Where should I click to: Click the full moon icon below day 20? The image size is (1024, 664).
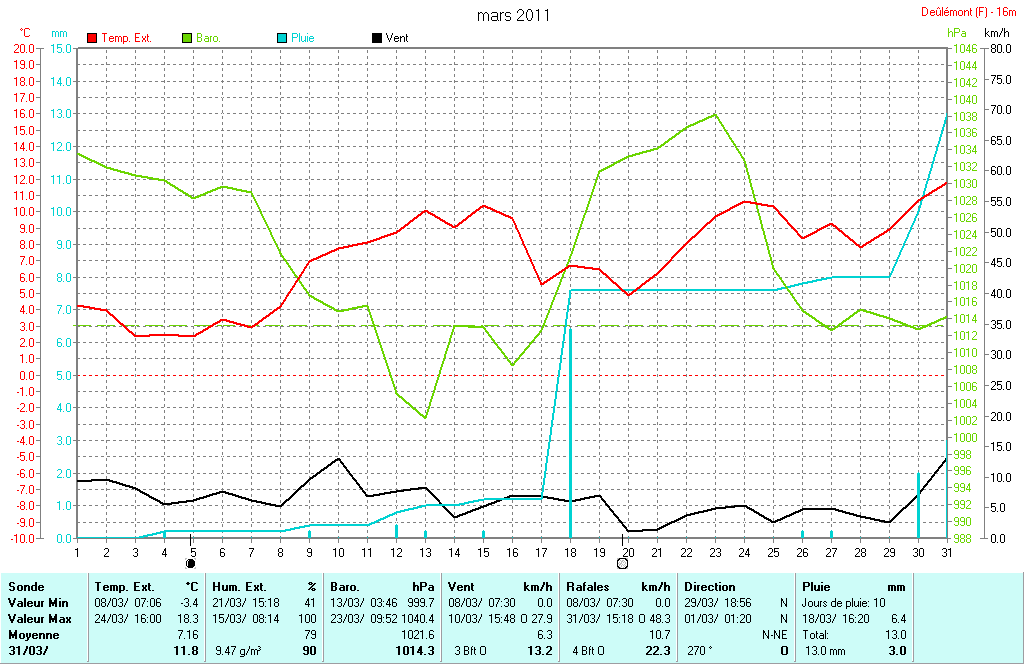pos(622,564)
